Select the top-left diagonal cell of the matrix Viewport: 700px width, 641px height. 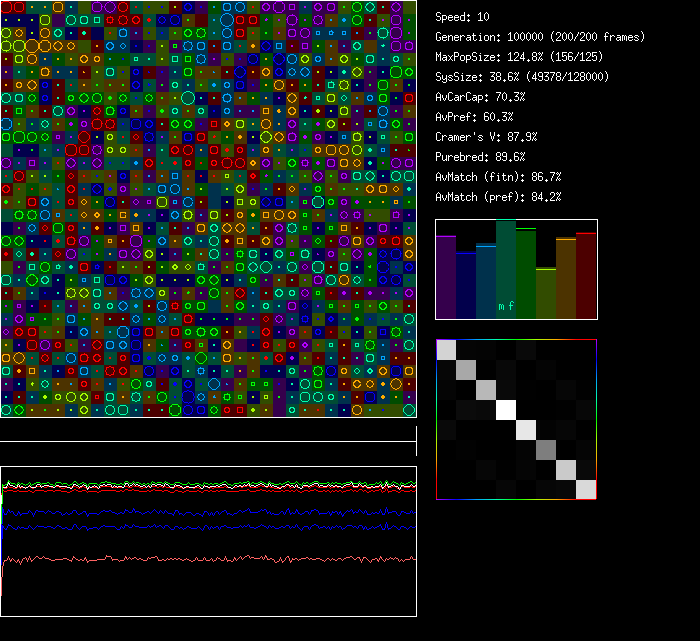tap(446, 350)
